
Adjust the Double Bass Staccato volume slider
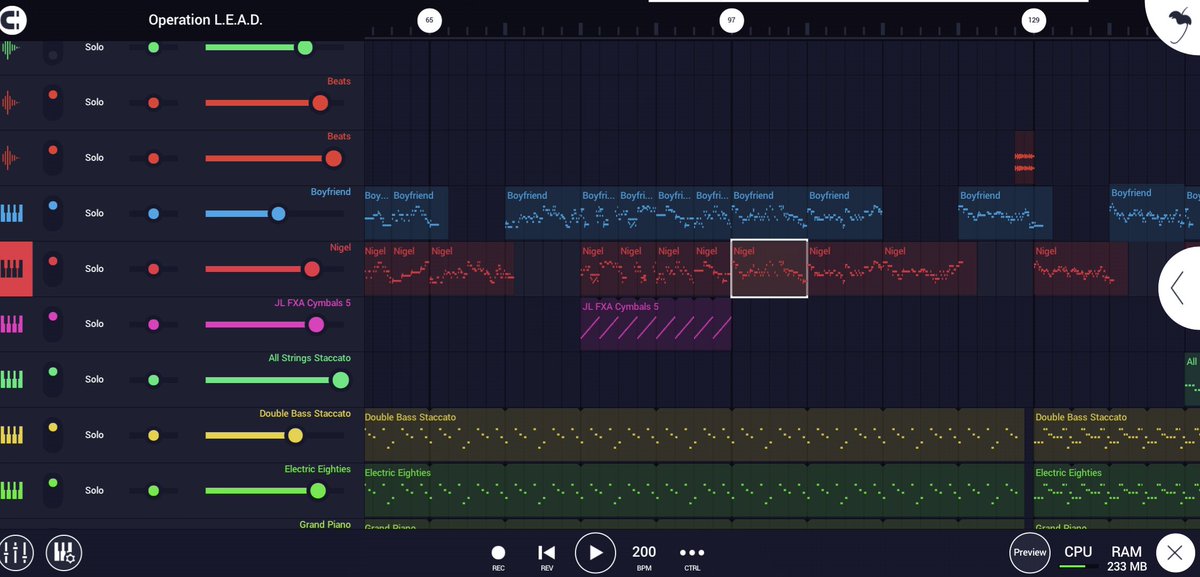coord(294,435)
